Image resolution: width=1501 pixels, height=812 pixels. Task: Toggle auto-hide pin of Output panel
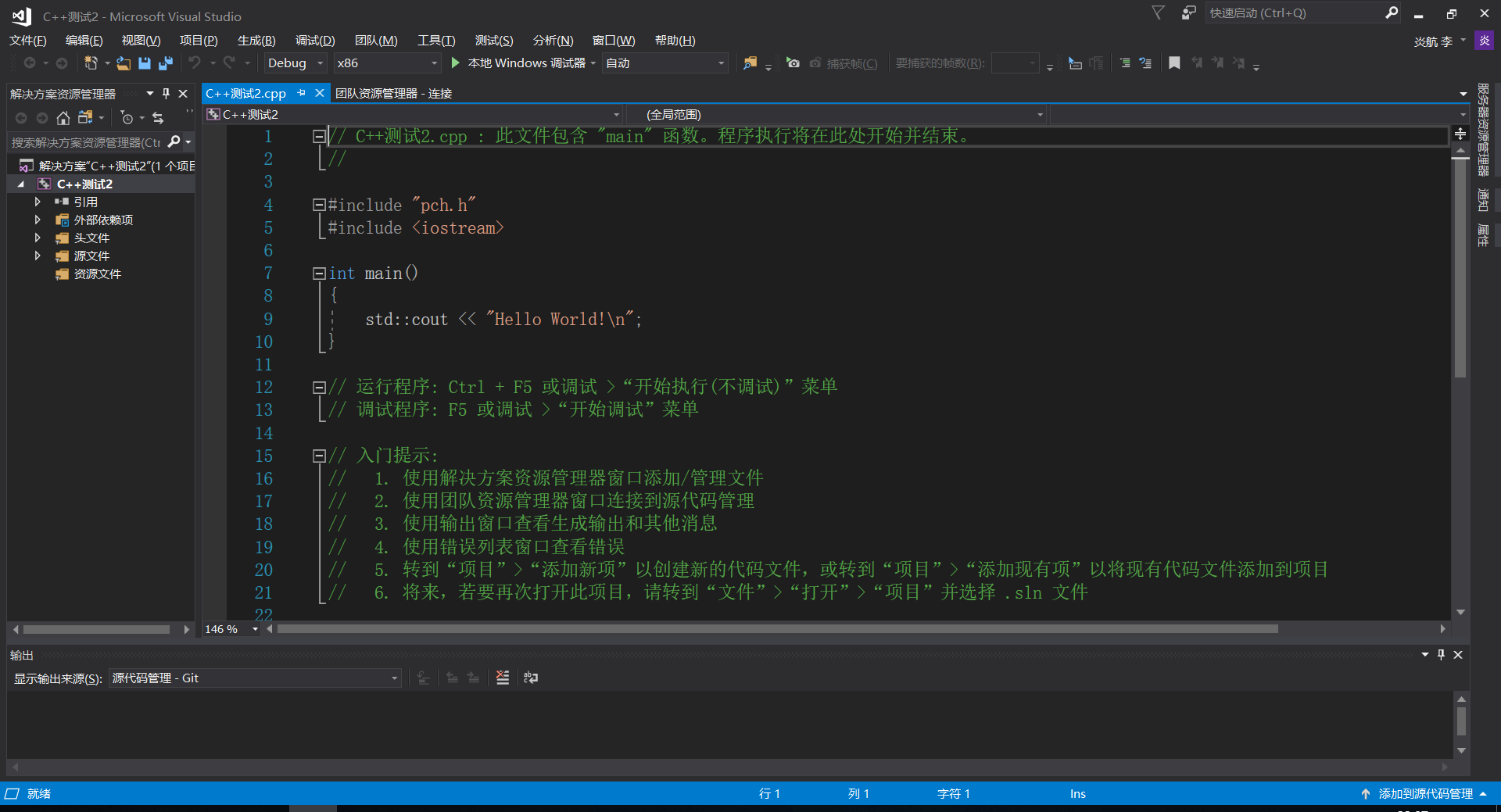[x=1442, y=655]
